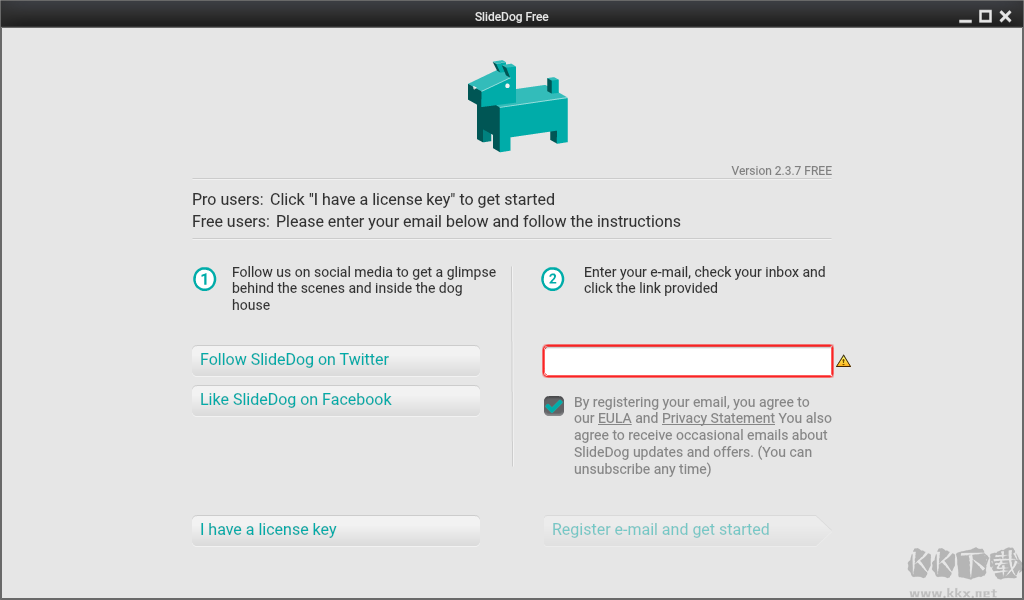Click the SlideDog dog logo

click(517, 107)
